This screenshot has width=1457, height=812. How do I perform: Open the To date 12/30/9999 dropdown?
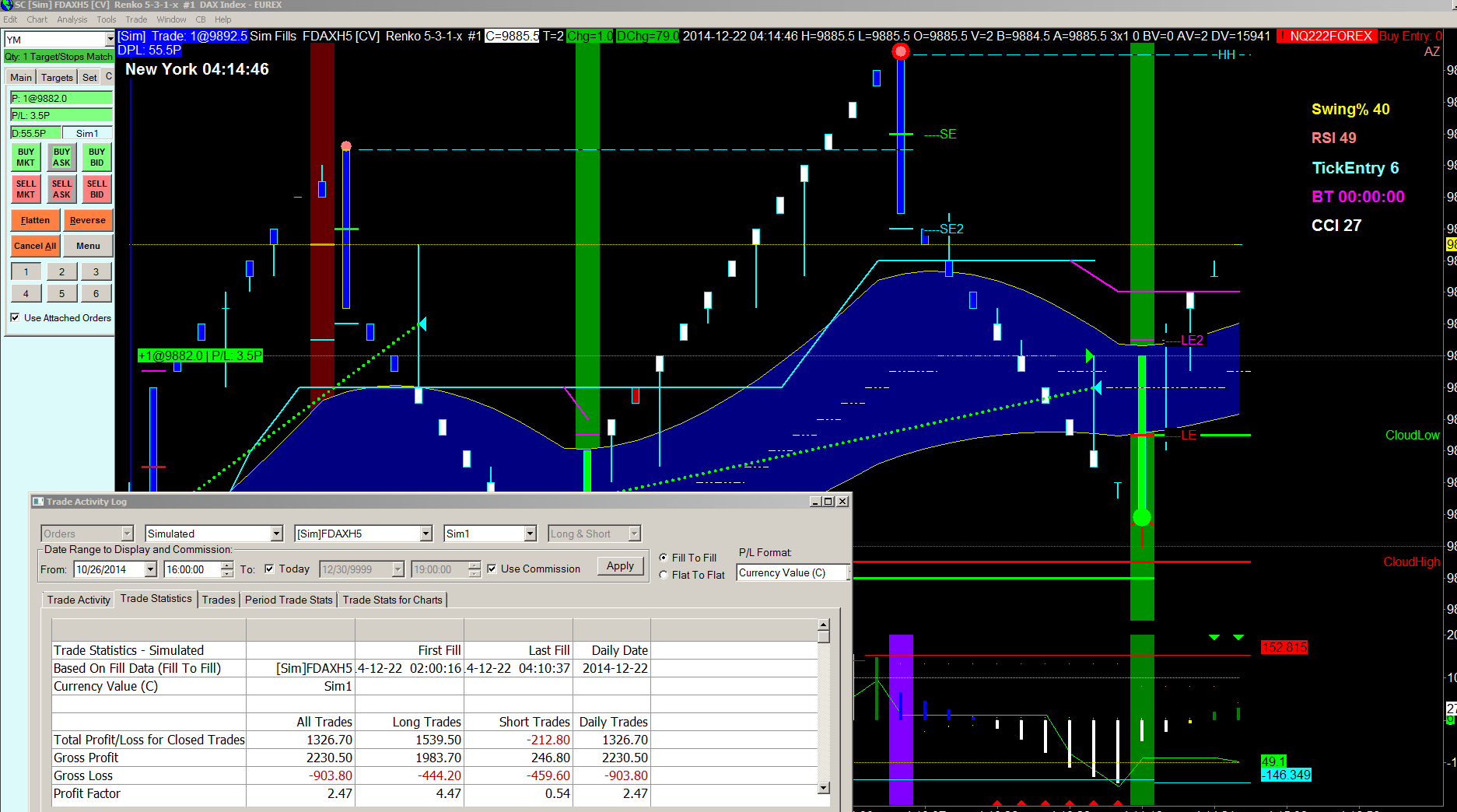point(398,569)
